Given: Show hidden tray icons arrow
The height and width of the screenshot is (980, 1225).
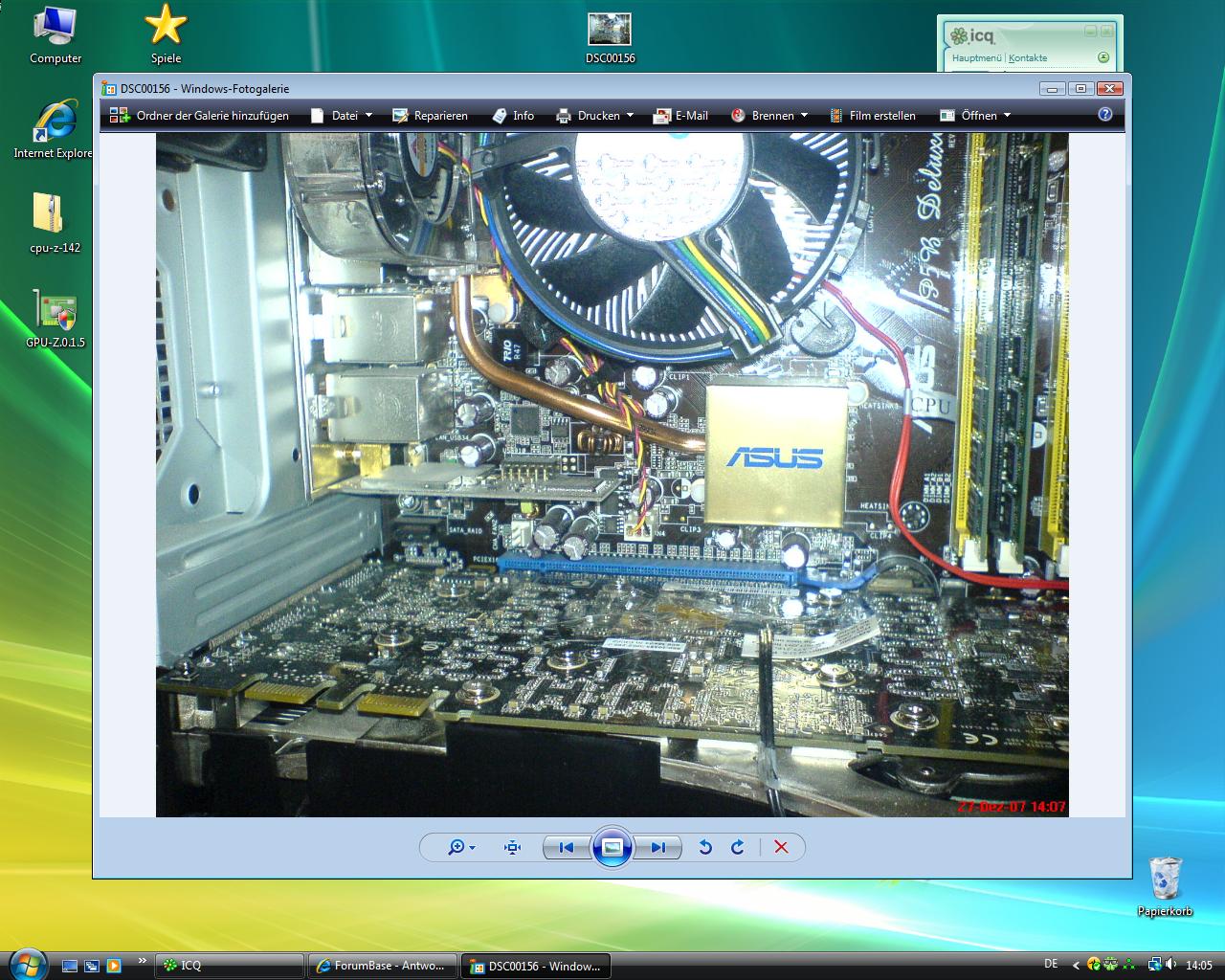Looking at the screenshot, I should pyautogui.click(x=1076, y=966).
